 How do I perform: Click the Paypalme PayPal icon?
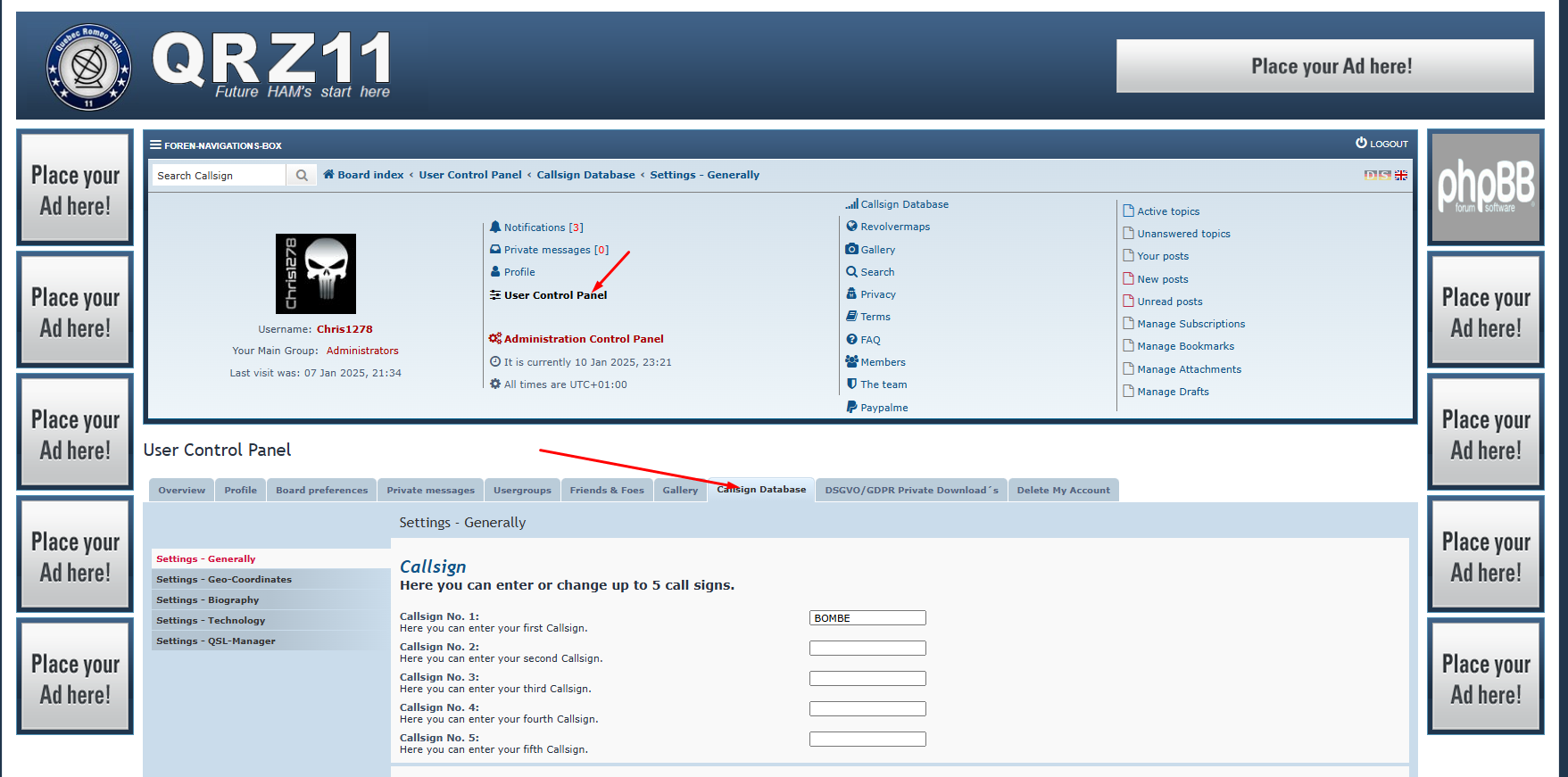pyautogui.click(x=851, y=408)
